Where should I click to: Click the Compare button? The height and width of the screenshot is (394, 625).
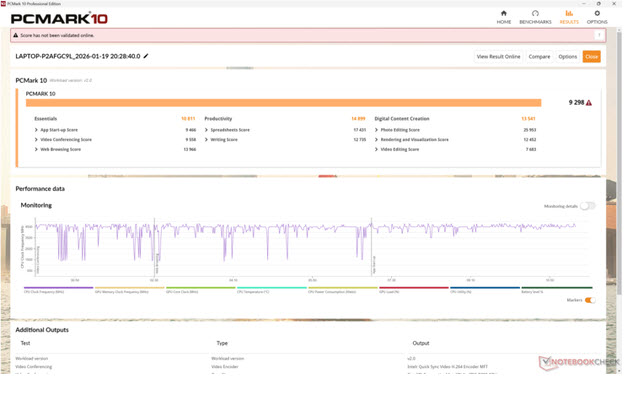click(539, 57)
